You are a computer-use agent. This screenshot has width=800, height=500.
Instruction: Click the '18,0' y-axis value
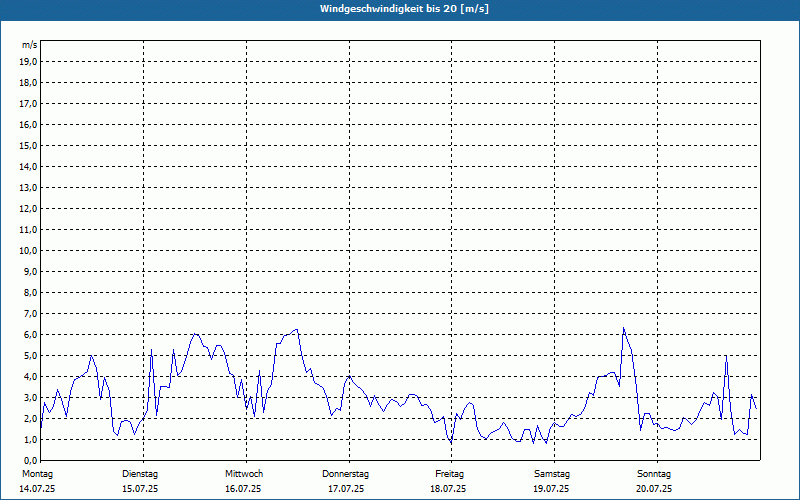point(29,83)
